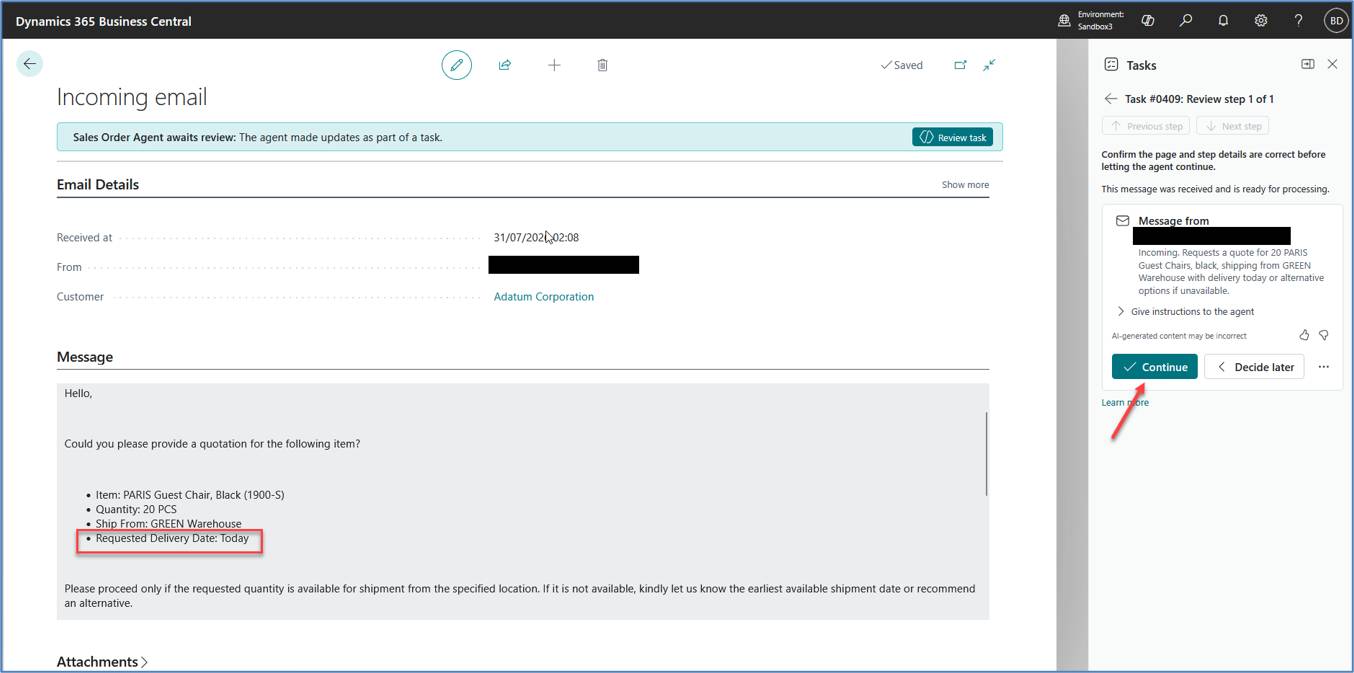Open the Environment Sandbox3 indicator

pos(1091,20)
